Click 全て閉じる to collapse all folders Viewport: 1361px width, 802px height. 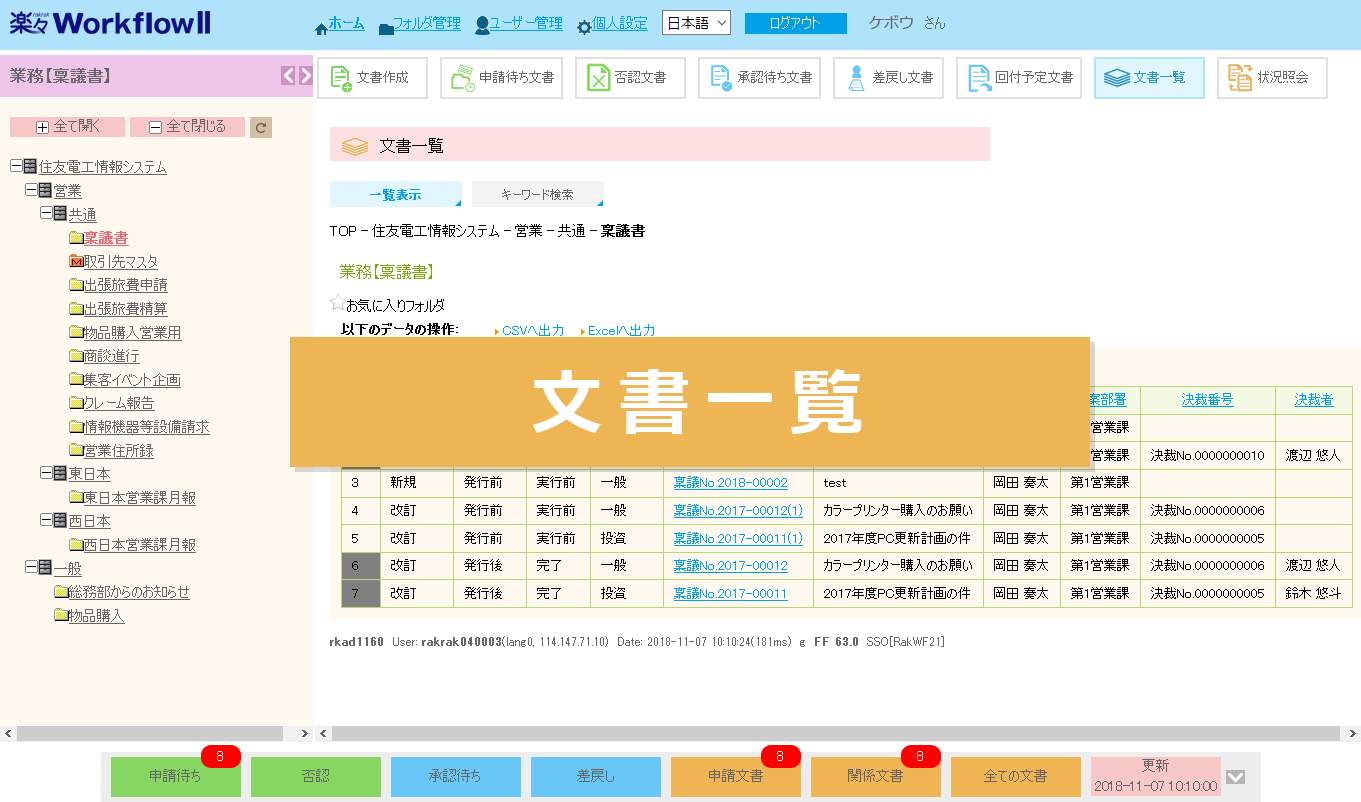(x=187, y=127)
